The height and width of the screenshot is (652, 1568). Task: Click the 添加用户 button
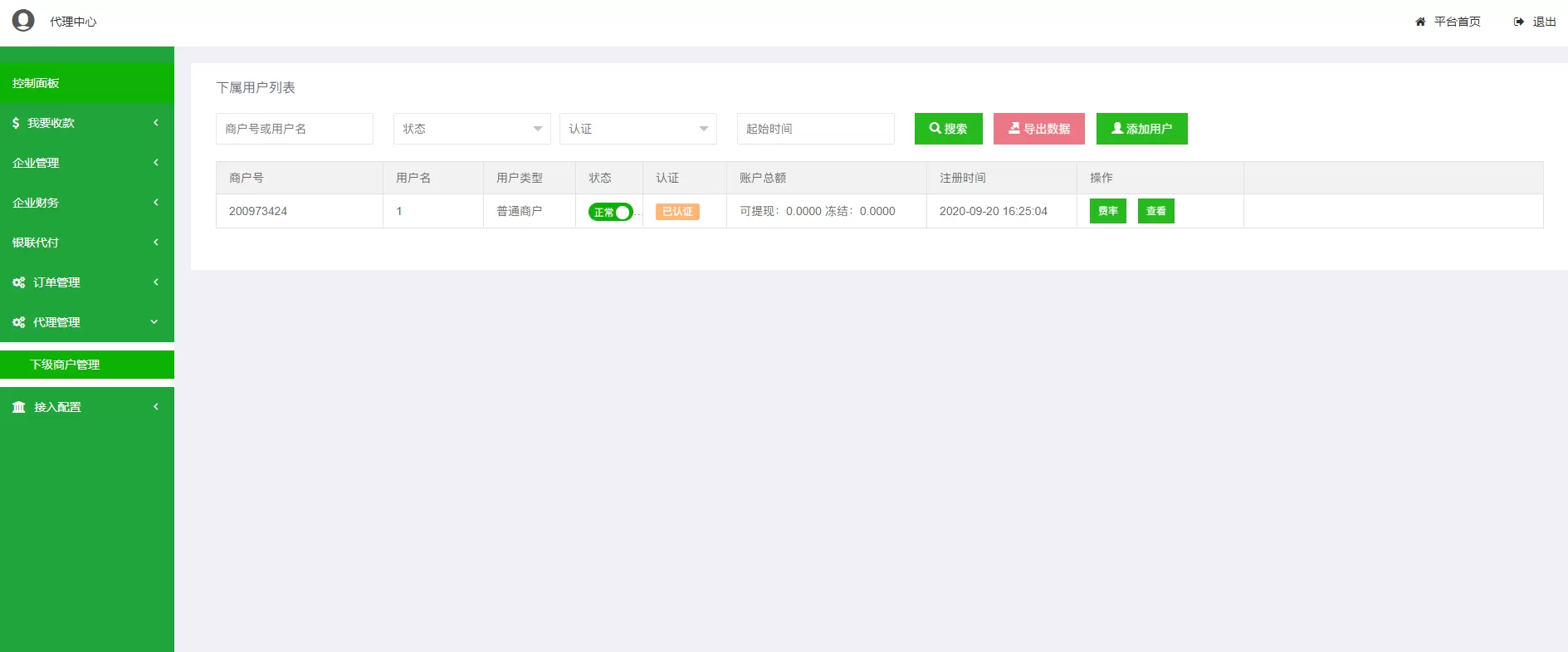click(x=1141, y=129)
